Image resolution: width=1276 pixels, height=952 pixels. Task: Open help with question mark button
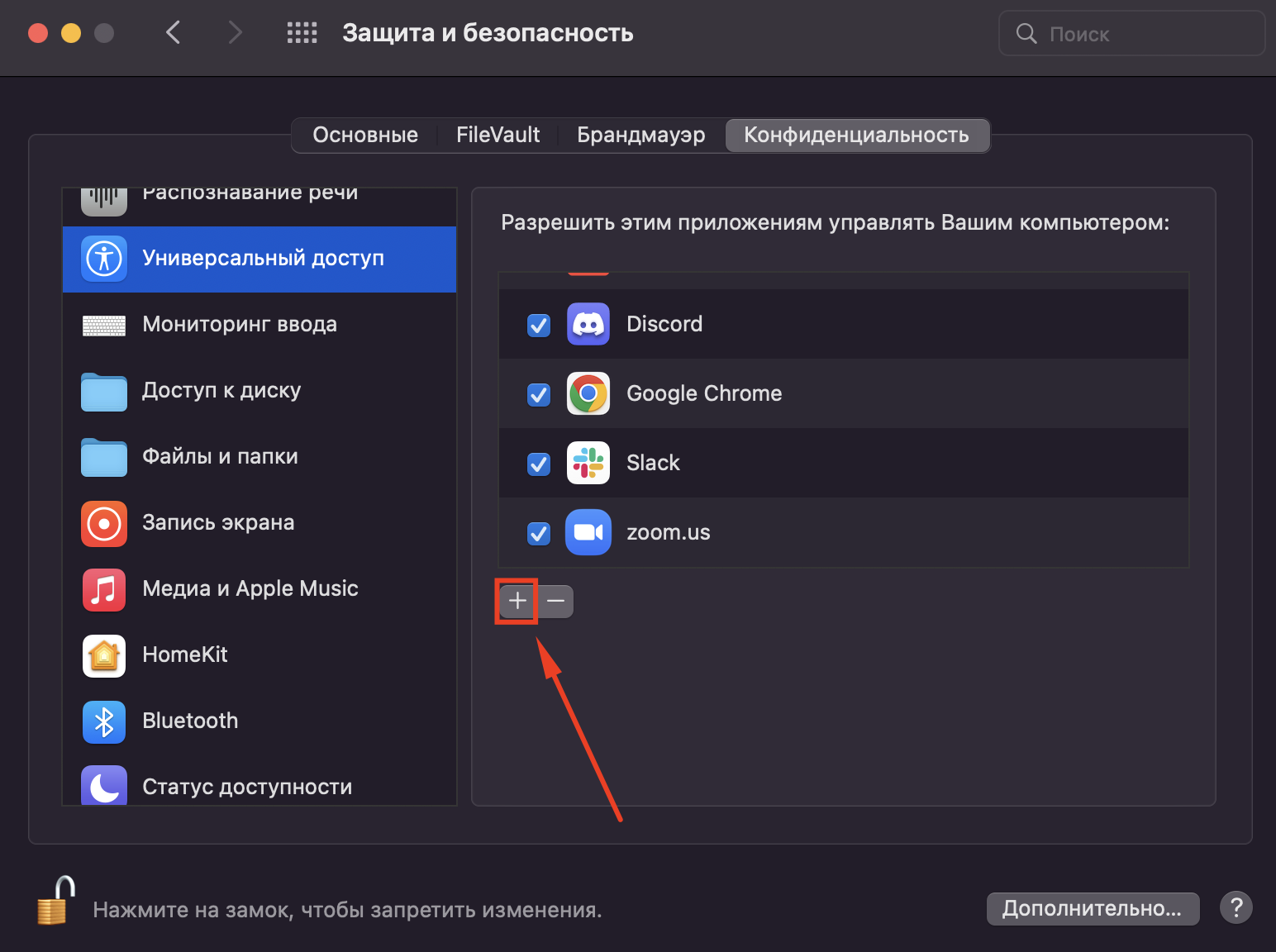coord(1236,908)
